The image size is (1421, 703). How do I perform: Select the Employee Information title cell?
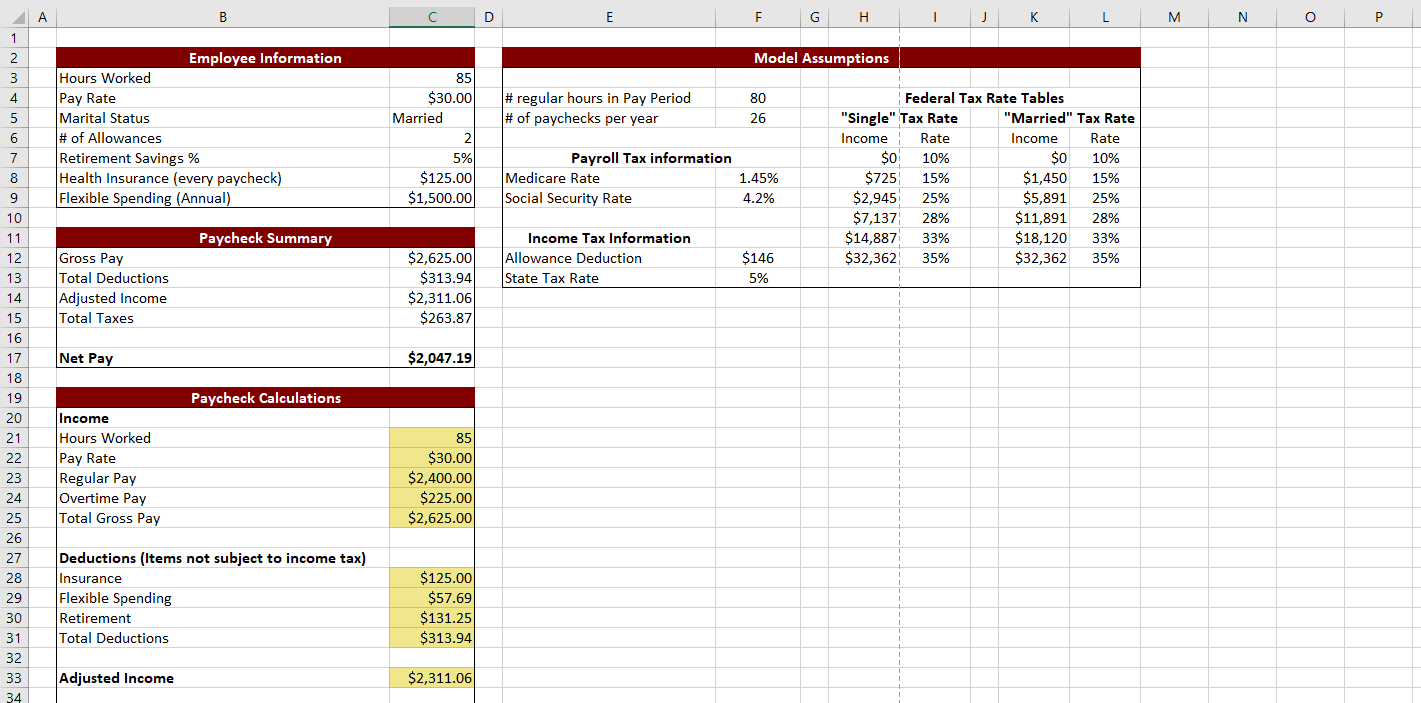pos(264,58)
